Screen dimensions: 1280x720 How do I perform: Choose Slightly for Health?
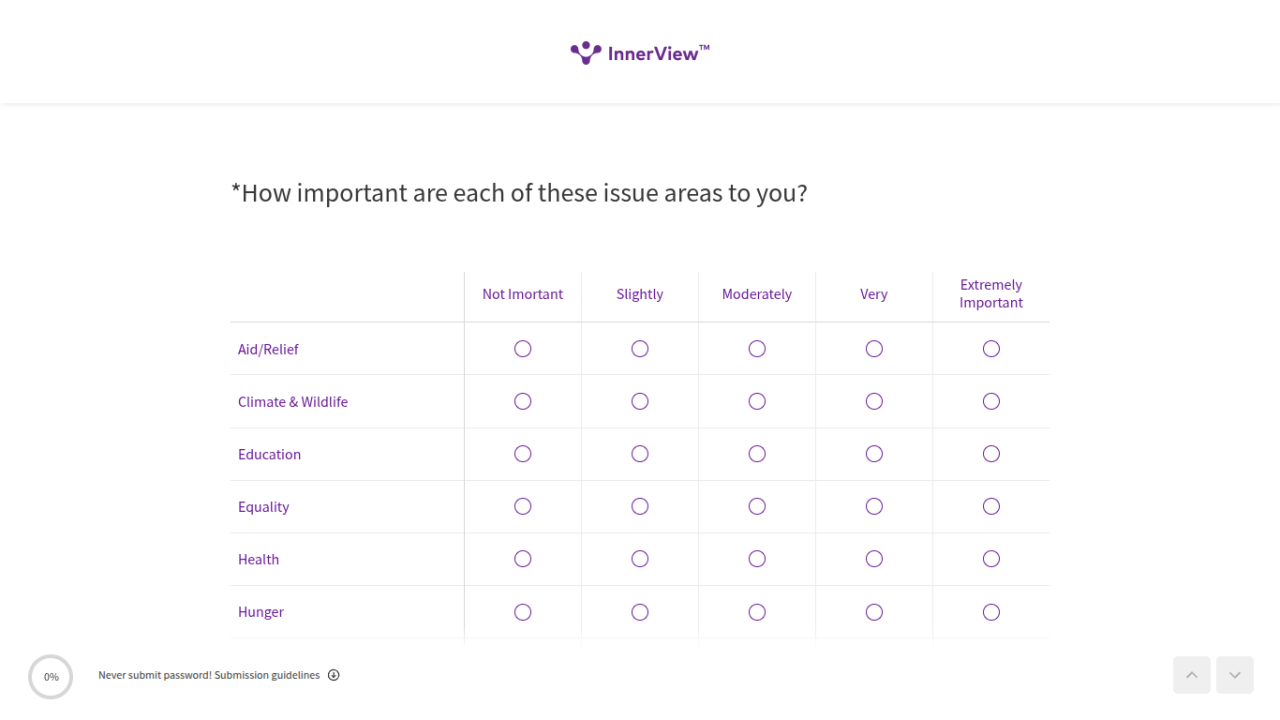(x=640, y=559)
